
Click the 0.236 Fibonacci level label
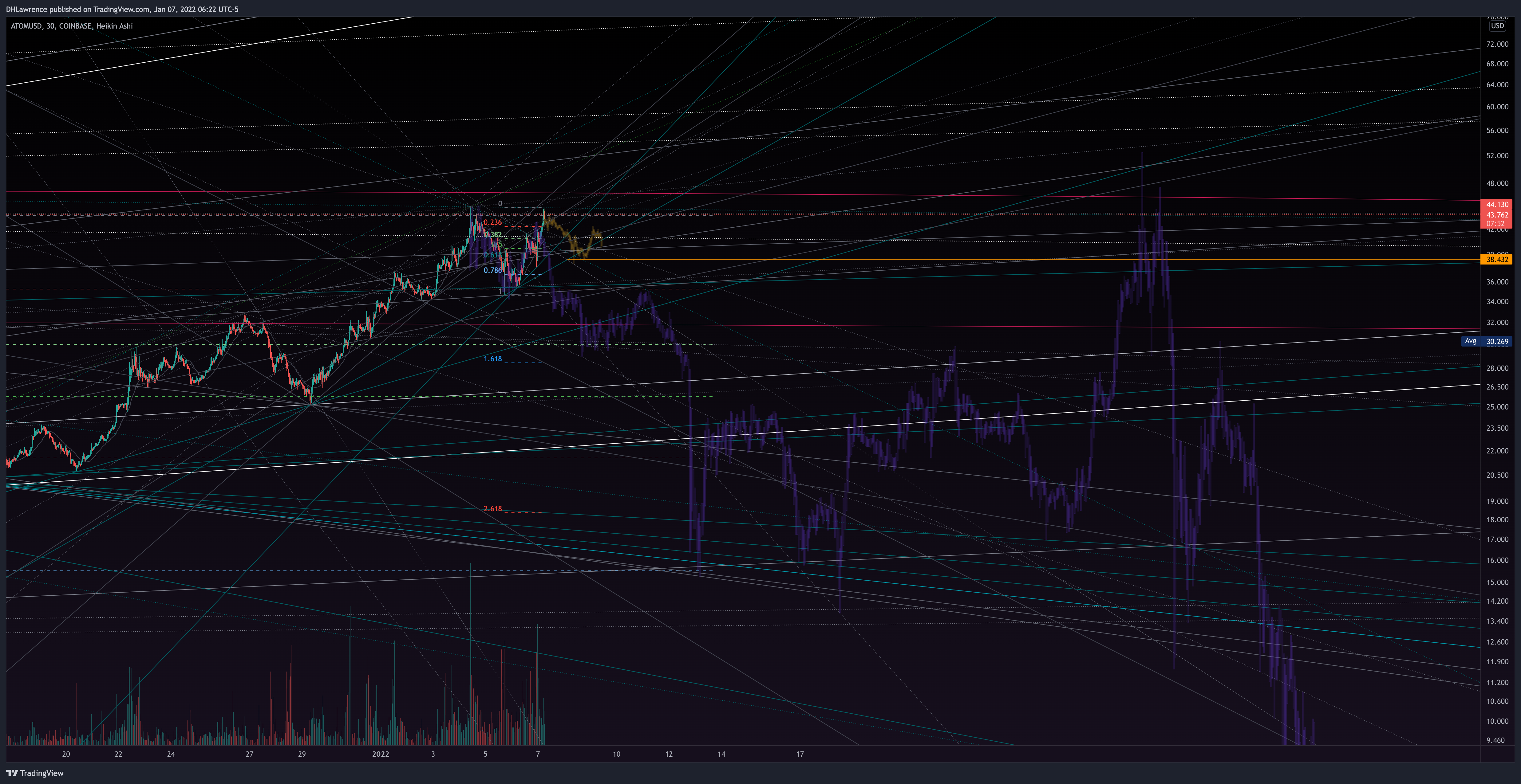[492, 222]
